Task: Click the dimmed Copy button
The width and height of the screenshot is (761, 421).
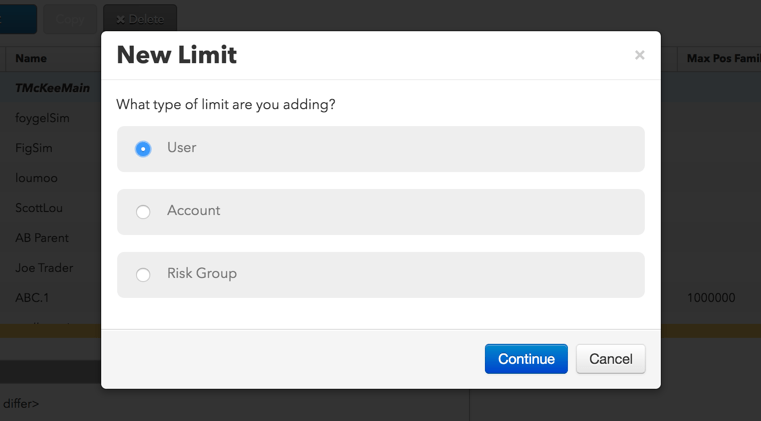Action: click(x=70, y=19)
